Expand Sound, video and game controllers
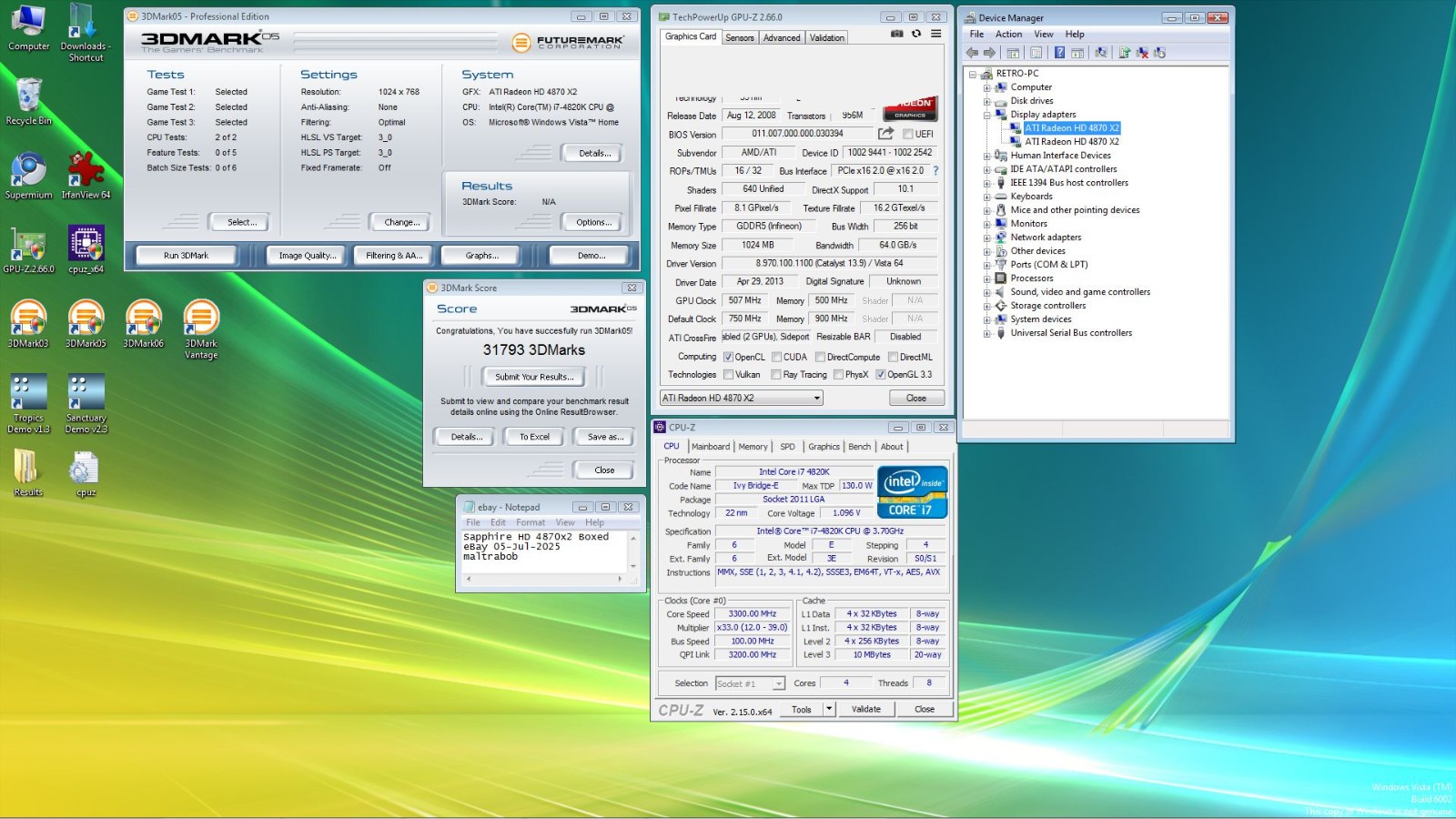This screenshot has width=1456, height=819. [x=986, y=292]
